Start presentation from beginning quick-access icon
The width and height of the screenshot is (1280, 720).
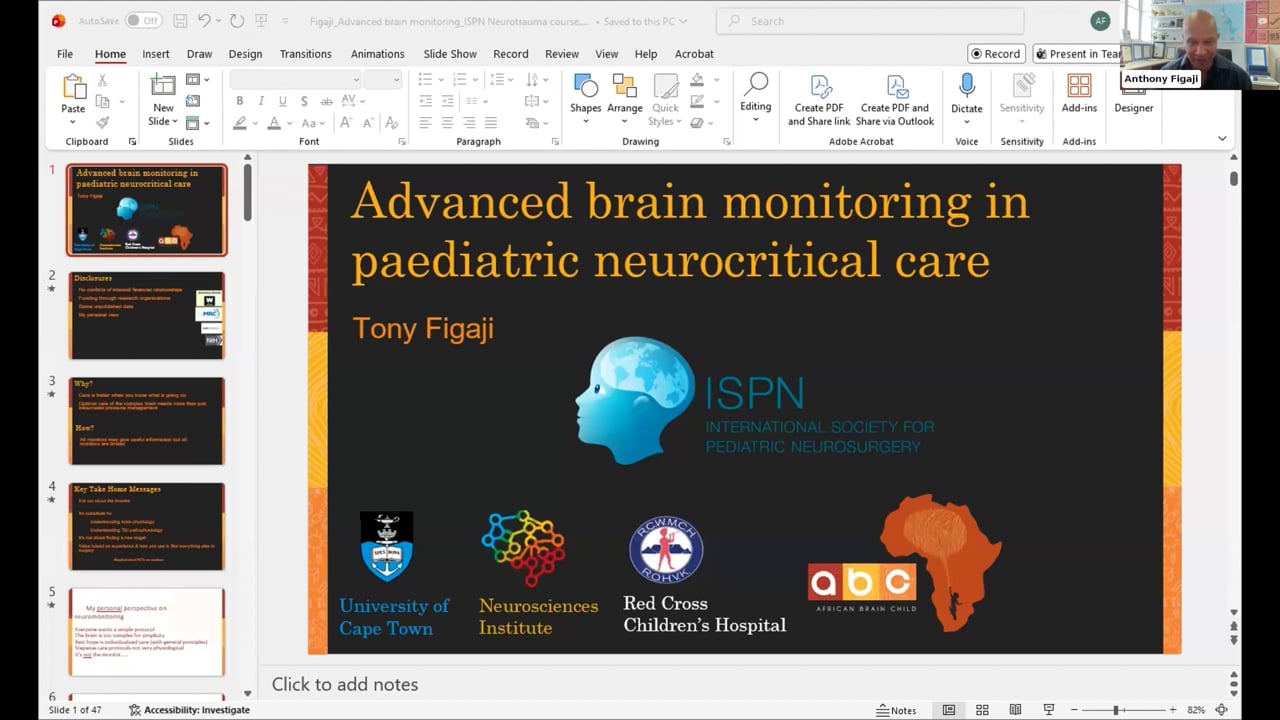click(261, 20)
